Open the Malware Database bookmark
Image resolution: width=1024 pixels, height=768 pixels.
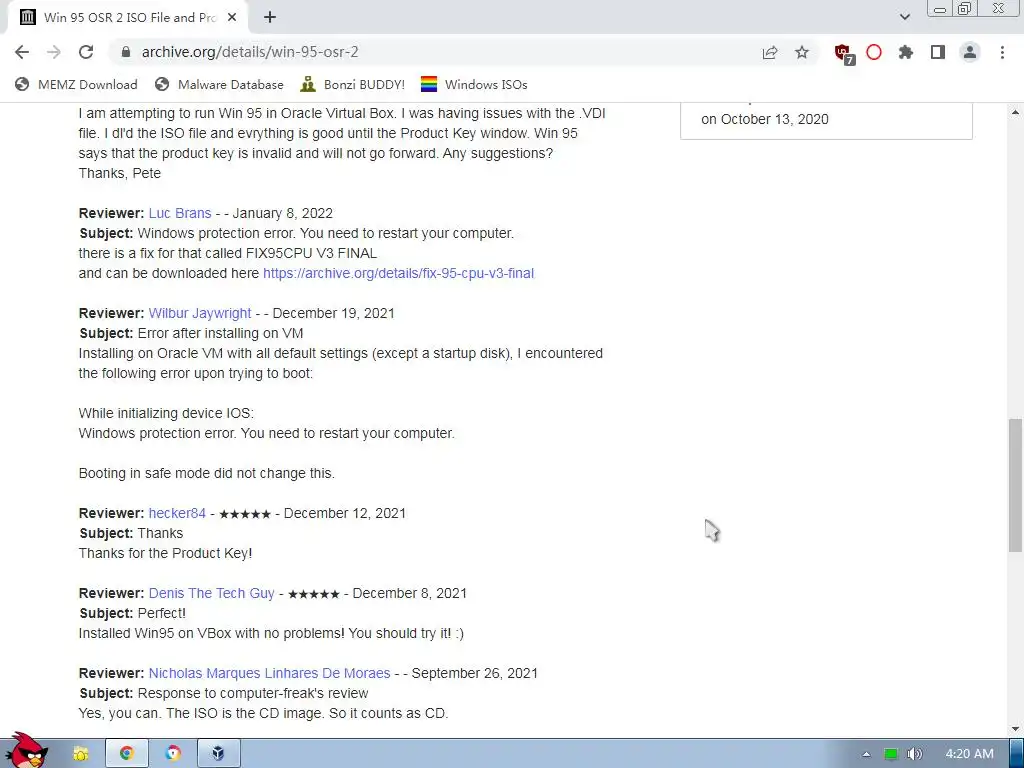click(x=219, y=84)
